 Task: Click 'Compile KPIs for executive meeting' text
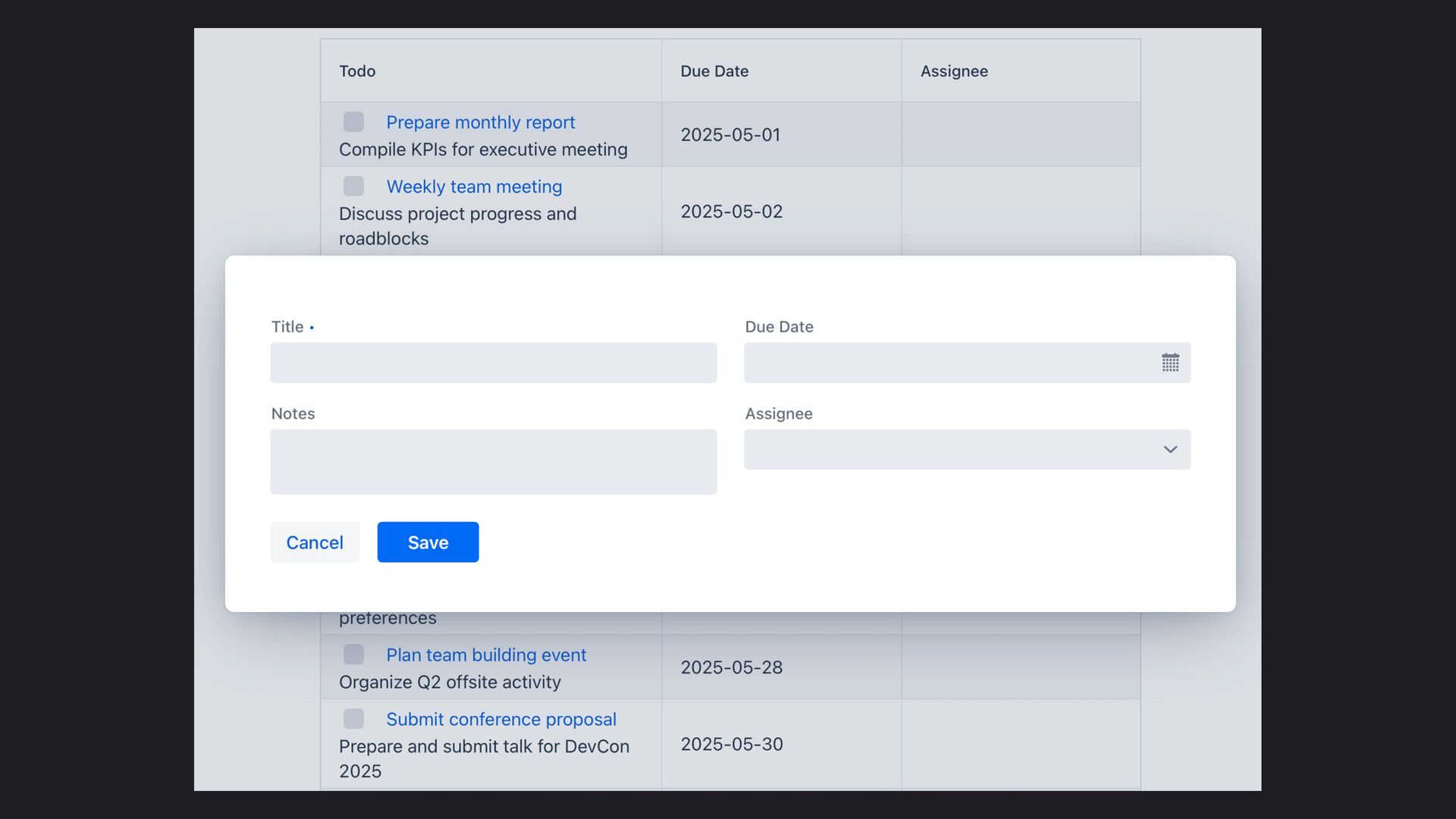483,149
